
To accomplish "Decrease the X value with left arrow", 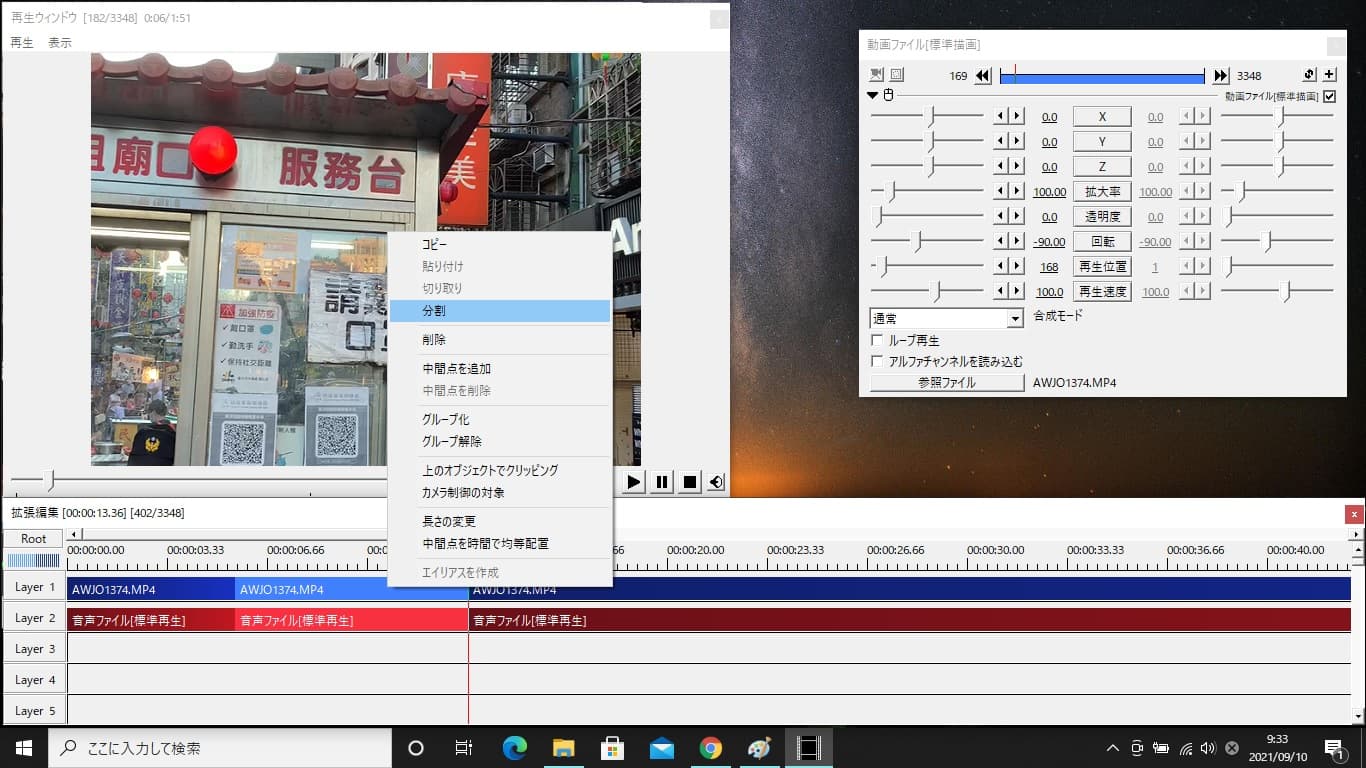I will pyautogui.click(x=1000, y=117).
